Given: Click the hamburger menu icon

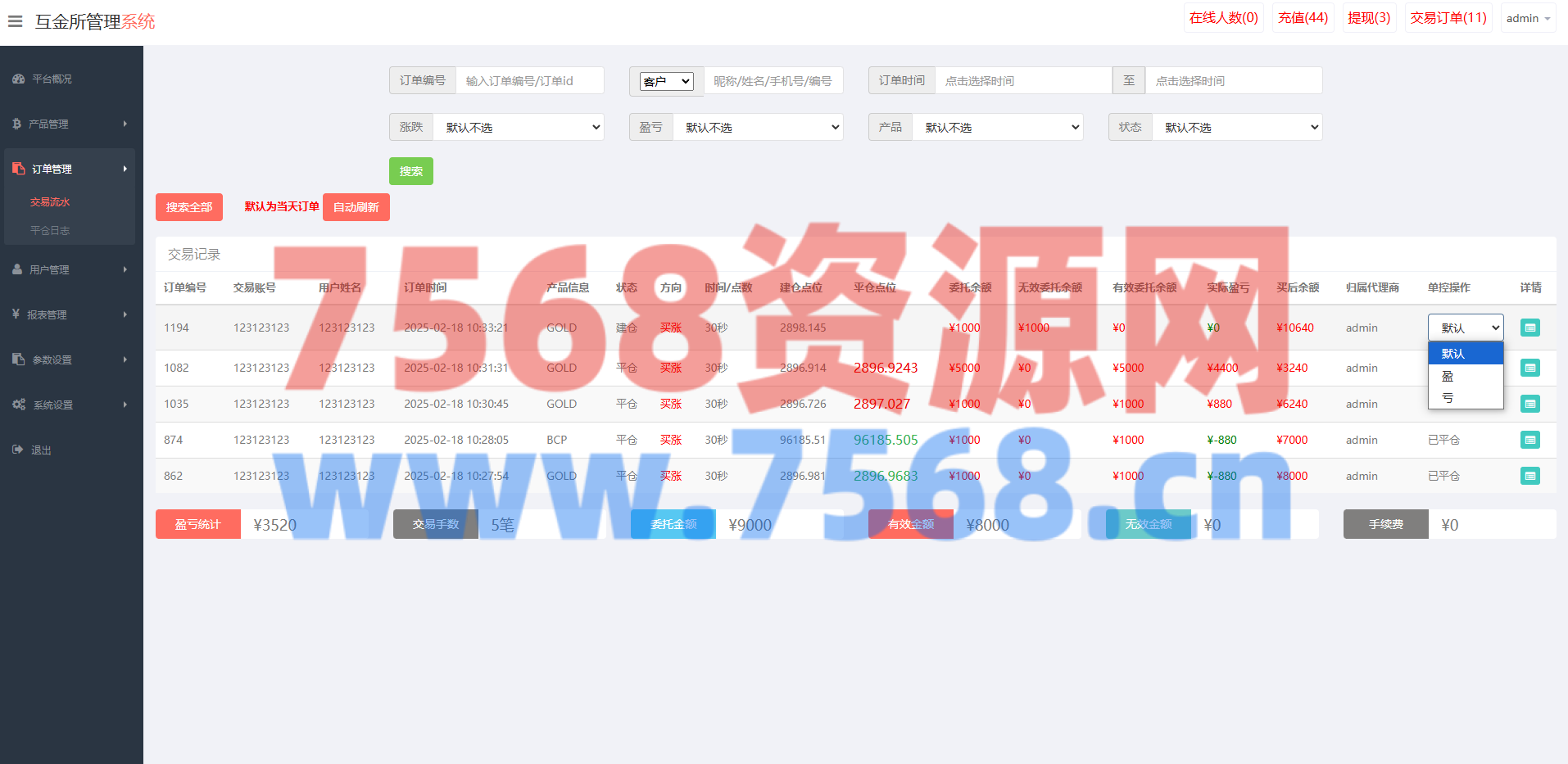Looking at the screenshot, I should (x=15, y=21).
